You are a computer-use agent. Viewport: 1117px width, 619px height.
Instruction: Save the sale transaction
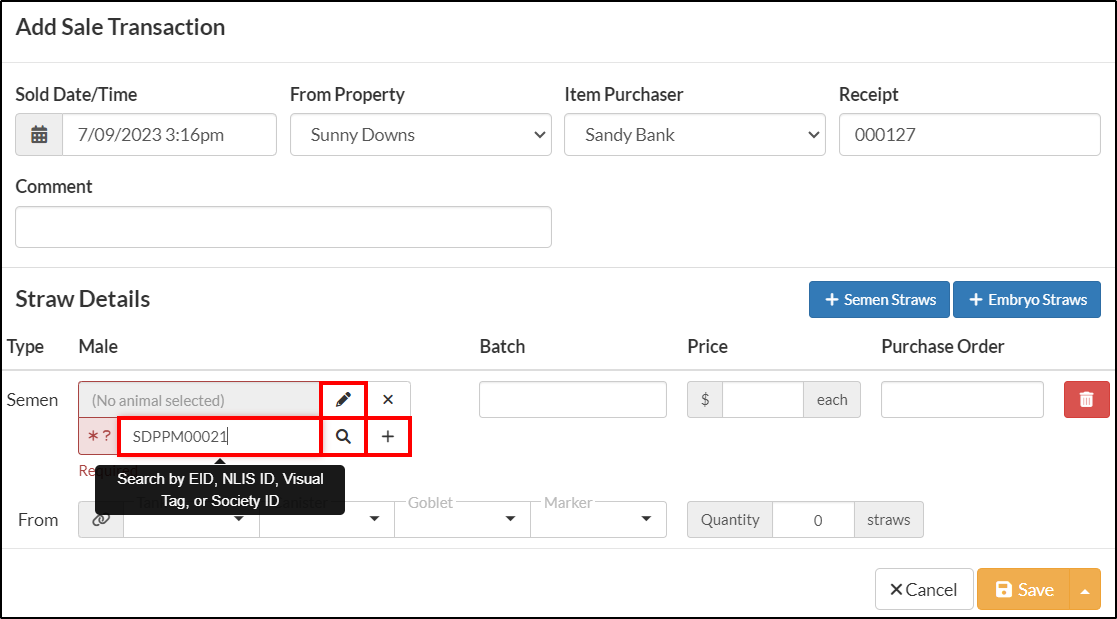click(x=1024, y=590)
